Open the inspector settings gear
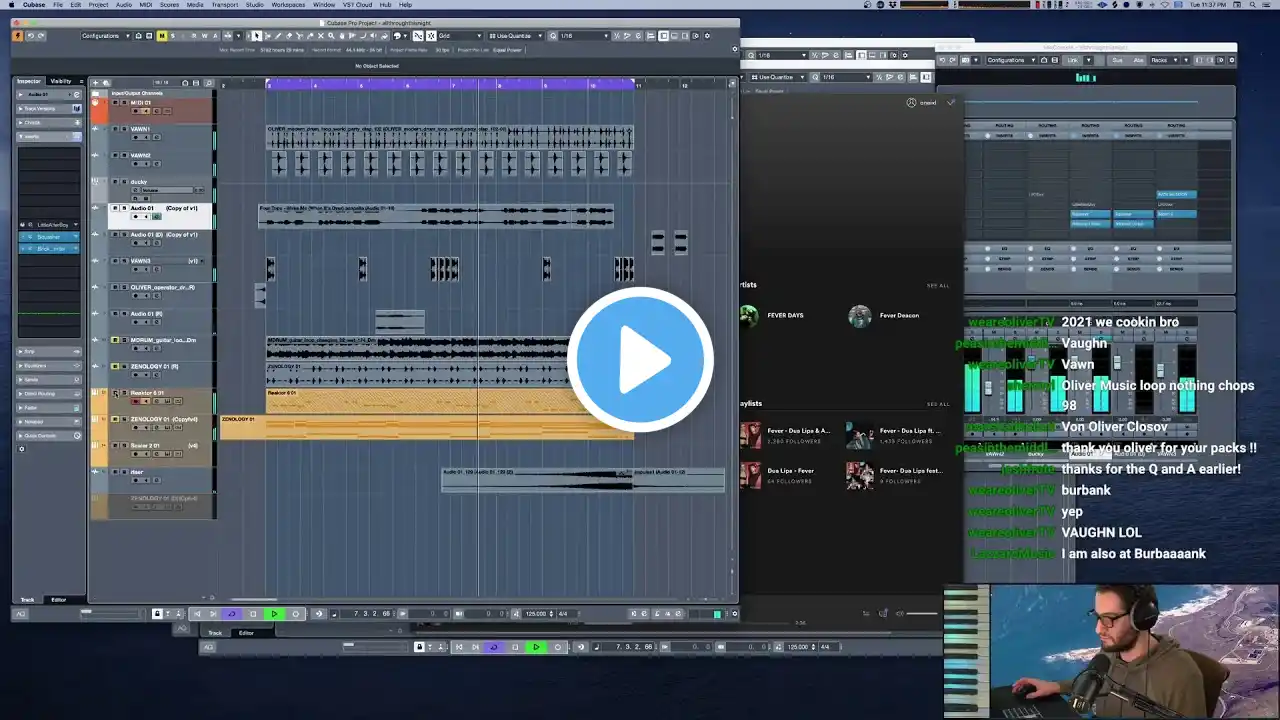 click(x=21, y=449)
